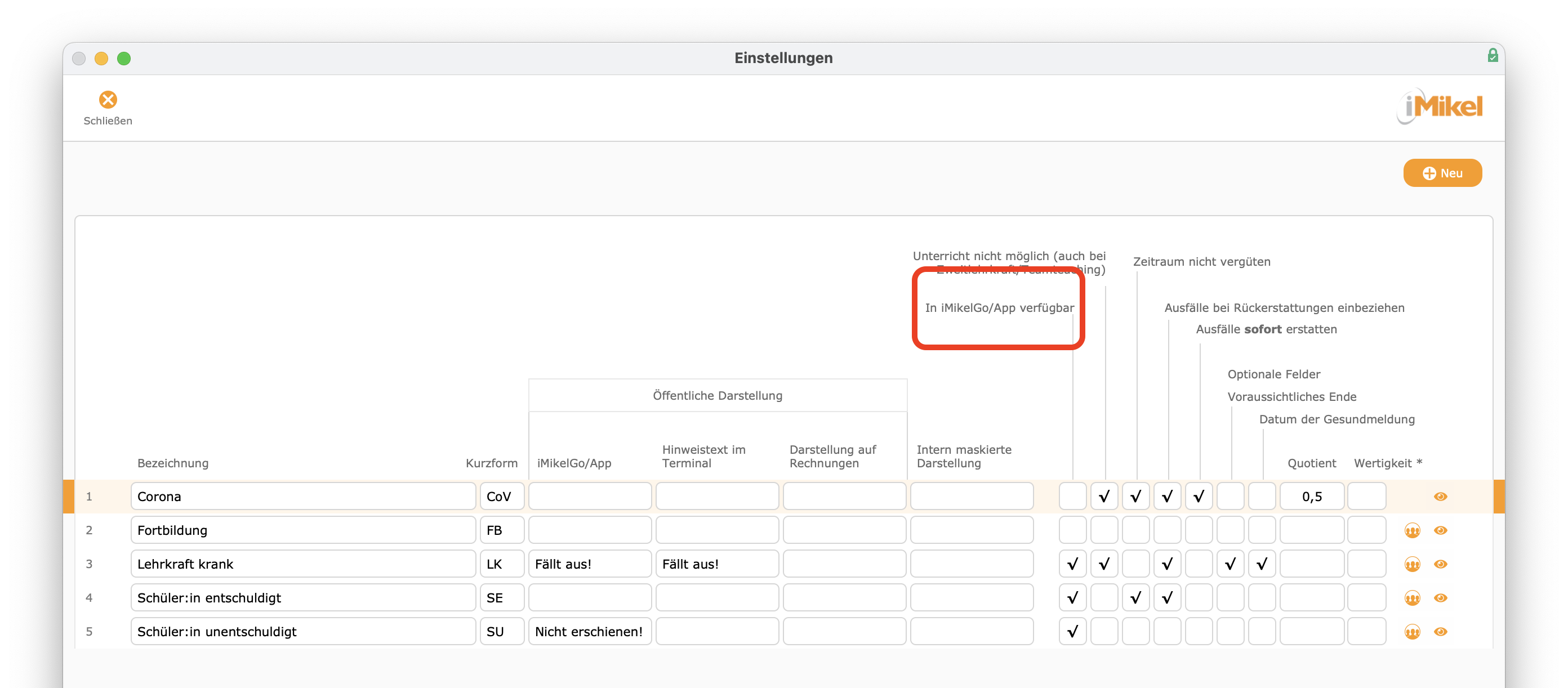This screenshot has height=688, width=1568.
Task: Check Unterricht nicht möglich for Fortbildung
Action: pyautogui.click(x=1103, y=530)
